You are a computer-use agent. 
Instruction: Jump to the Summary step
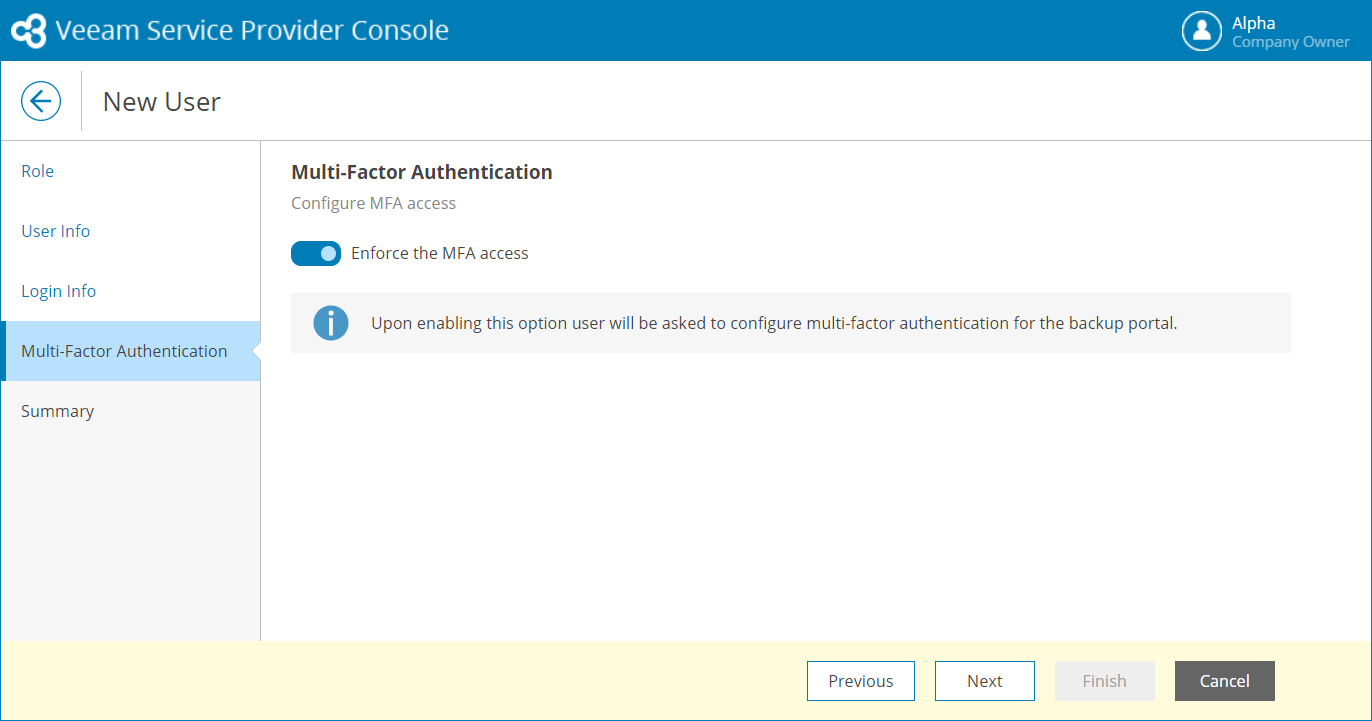coord(58,411)
